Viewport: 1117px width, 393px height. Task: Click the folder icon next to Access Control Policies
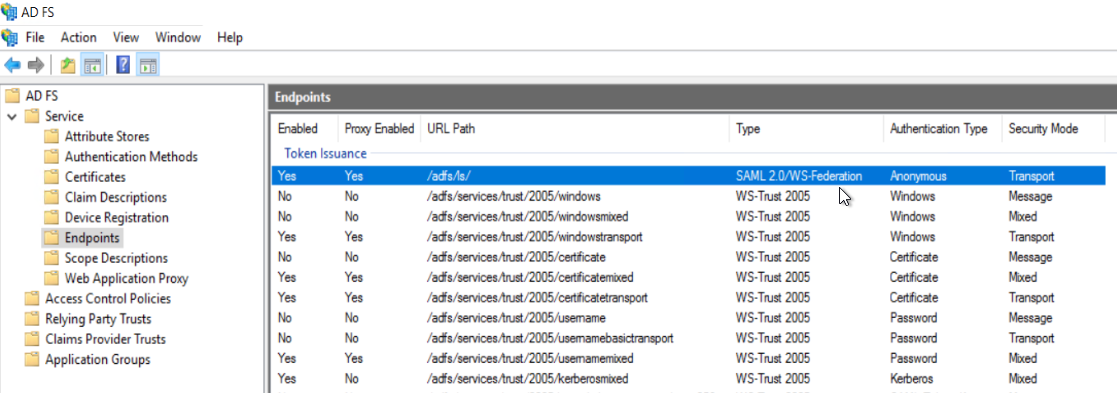pyautogui.click(x=31, y=299)
